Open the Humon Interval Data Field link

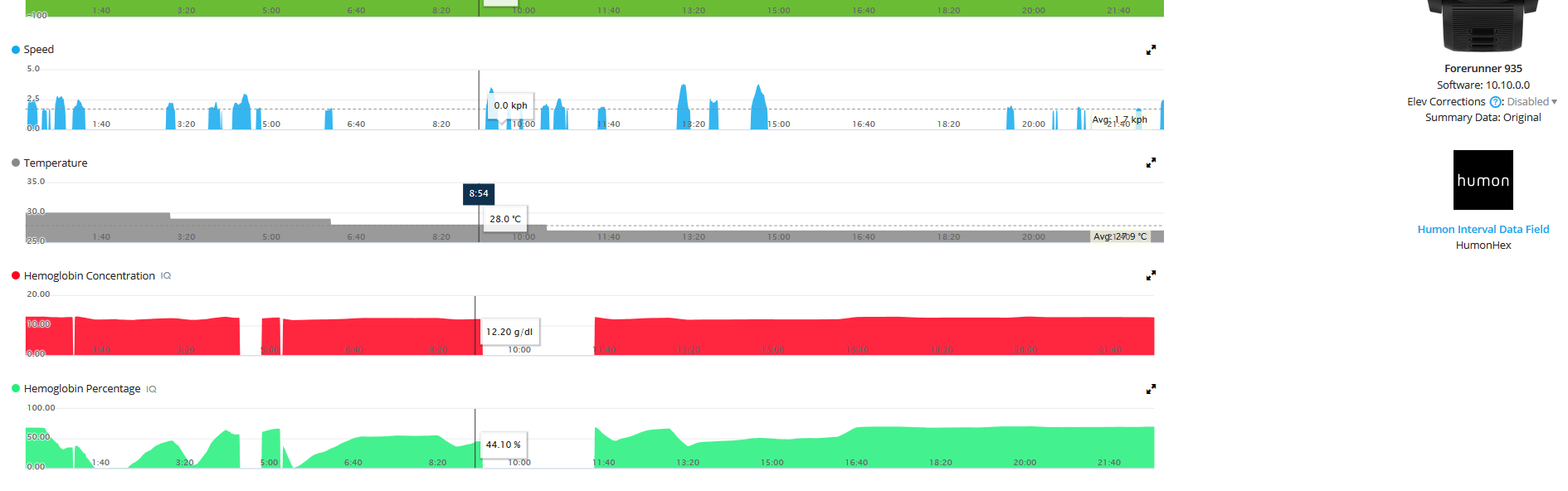point(1483,230)
